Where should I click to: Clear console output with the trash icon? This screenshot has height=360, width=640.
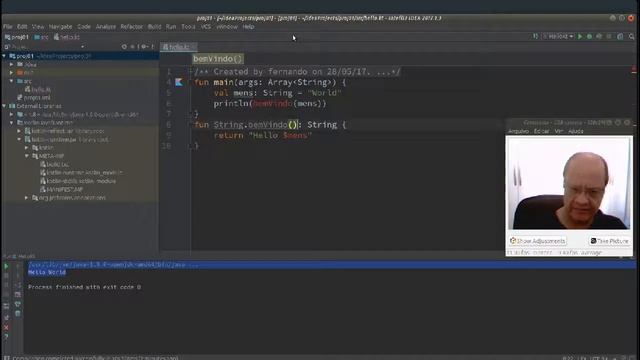[18, 313]
